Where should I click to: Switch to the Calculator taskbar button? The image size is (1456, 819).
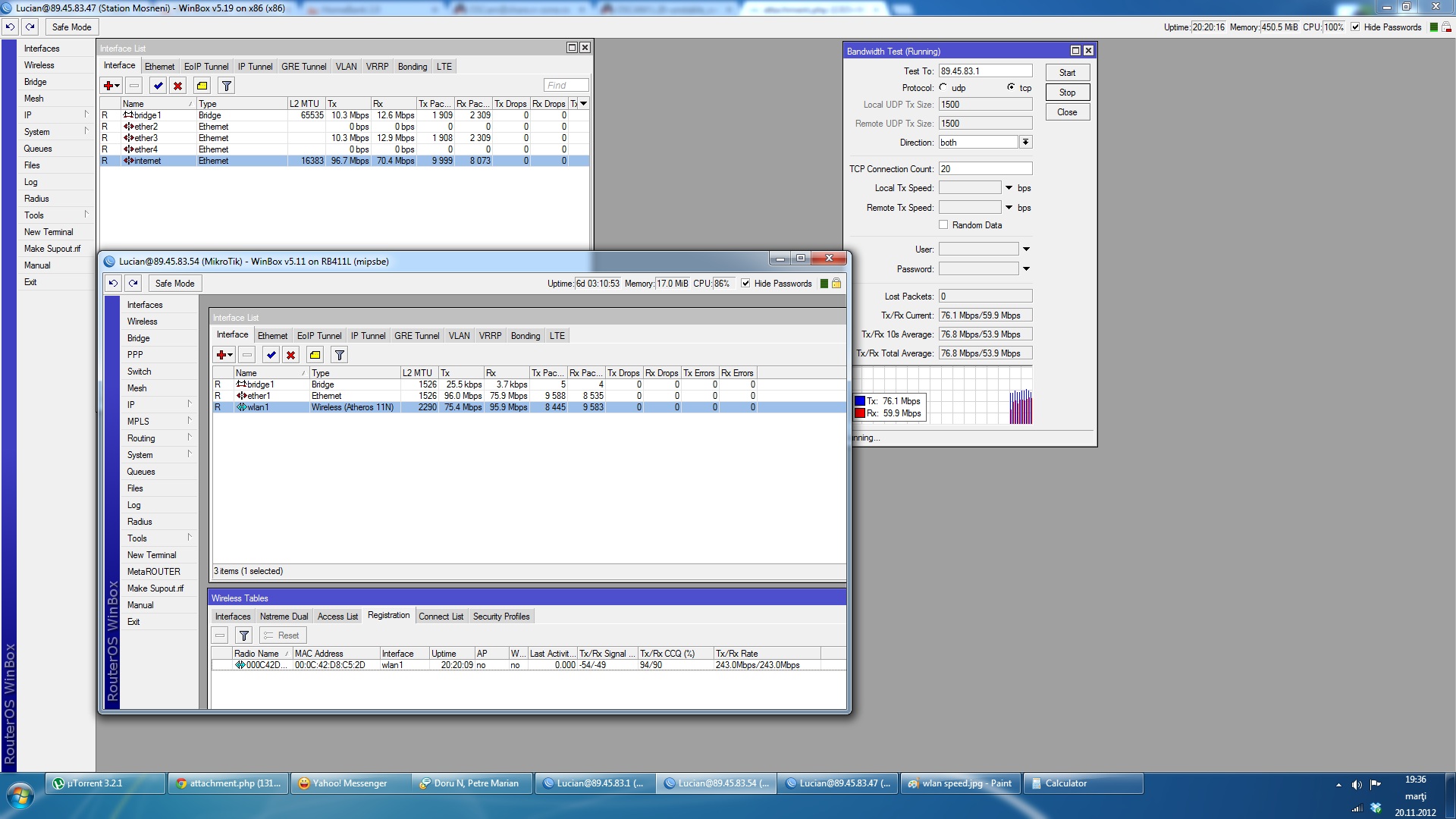click(1084, 784)
